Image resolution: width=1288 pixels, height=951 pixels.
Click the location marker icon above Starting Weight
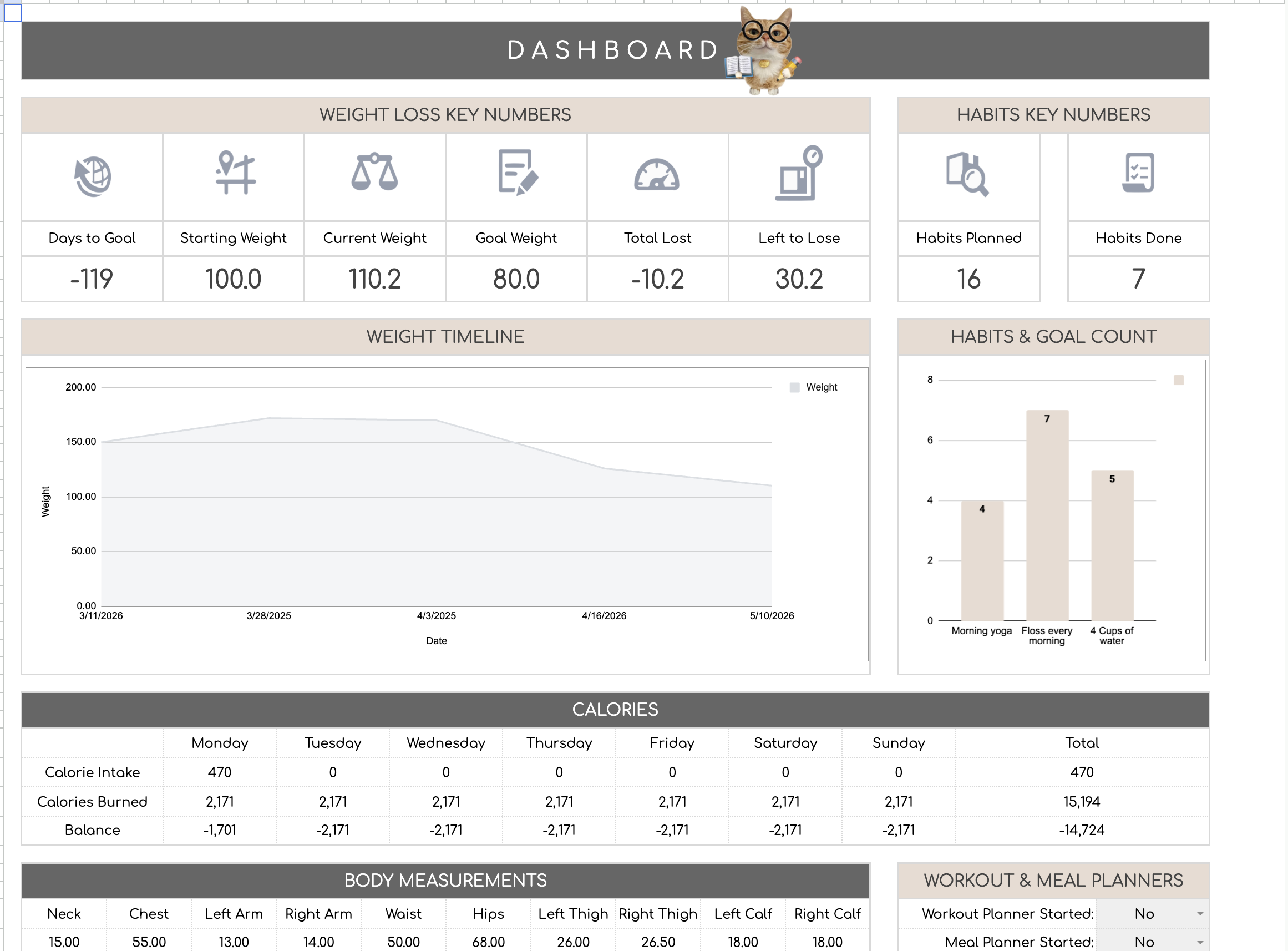pos(235,173)
